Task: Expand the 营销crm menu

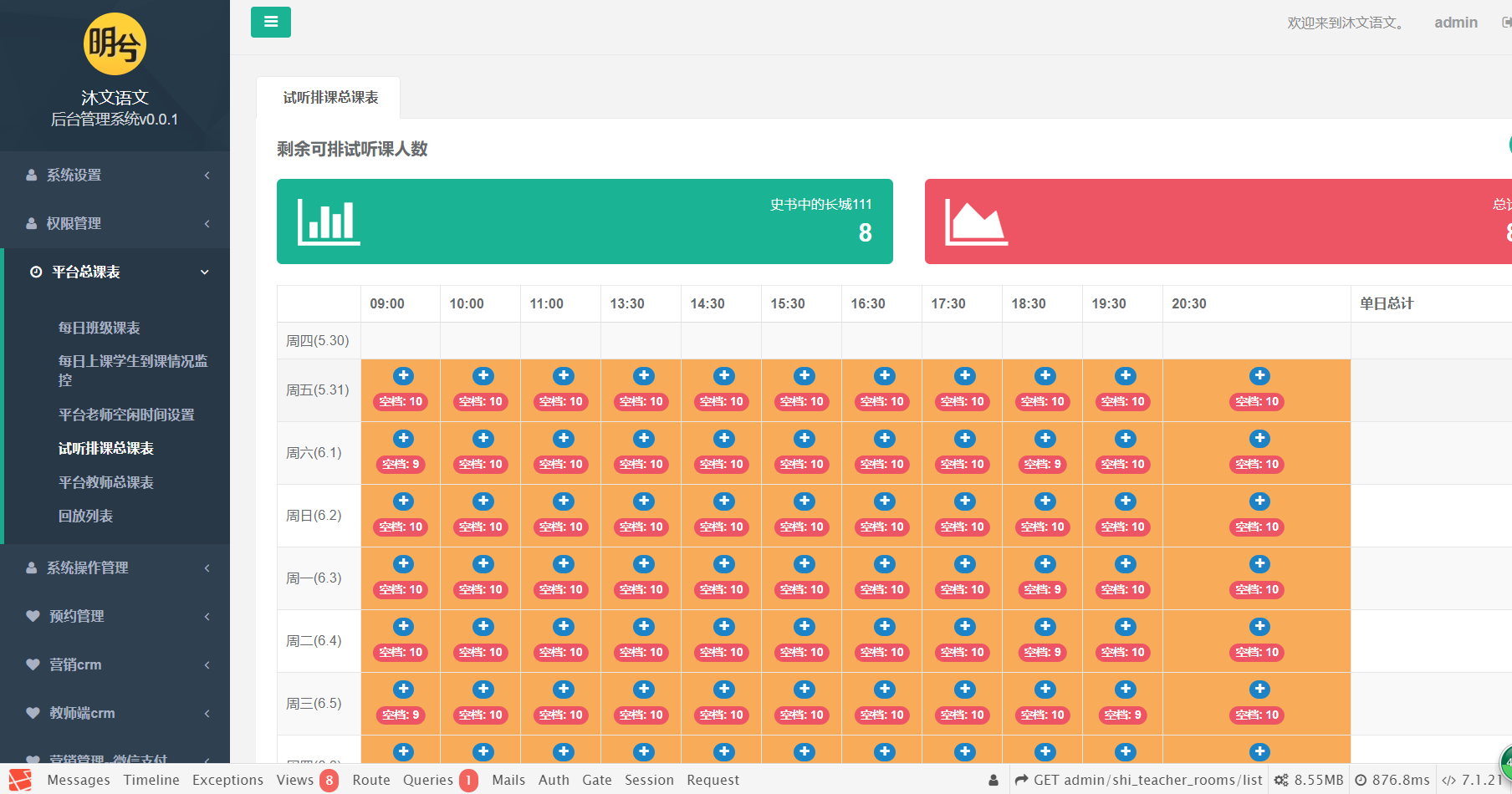Action: click(x=115, y=664)
